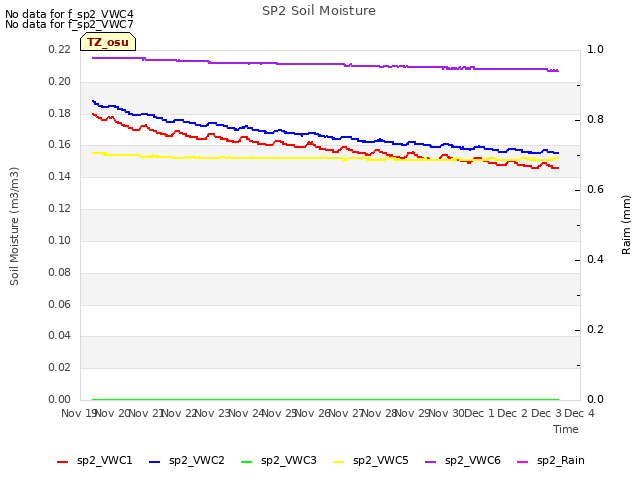The image size is (640, 480).
Task: Click the yellow sp2_VWC5 legend swatch
Action: tap(338, 462)
